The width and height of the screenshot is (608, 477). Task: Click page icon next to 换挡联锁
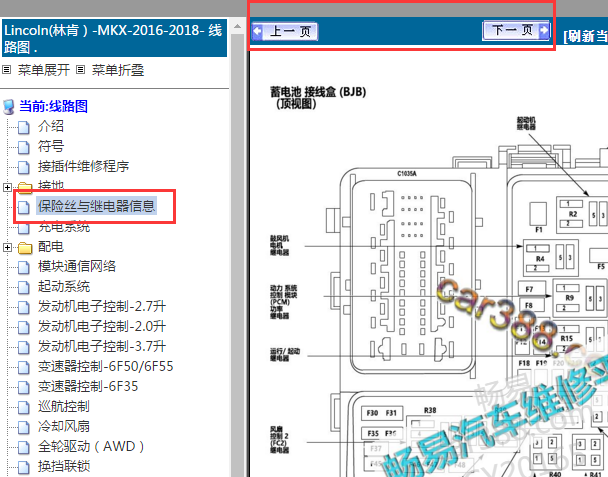pos(24,468)
